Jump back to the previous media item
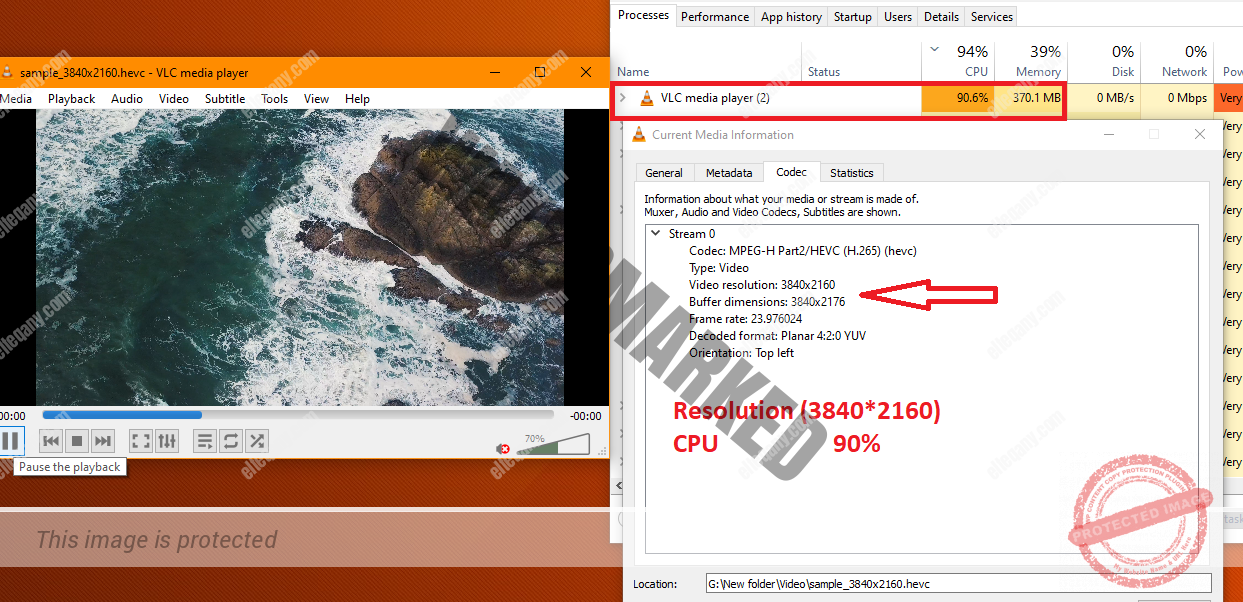 pyautogui.click(x=50, y=440)
